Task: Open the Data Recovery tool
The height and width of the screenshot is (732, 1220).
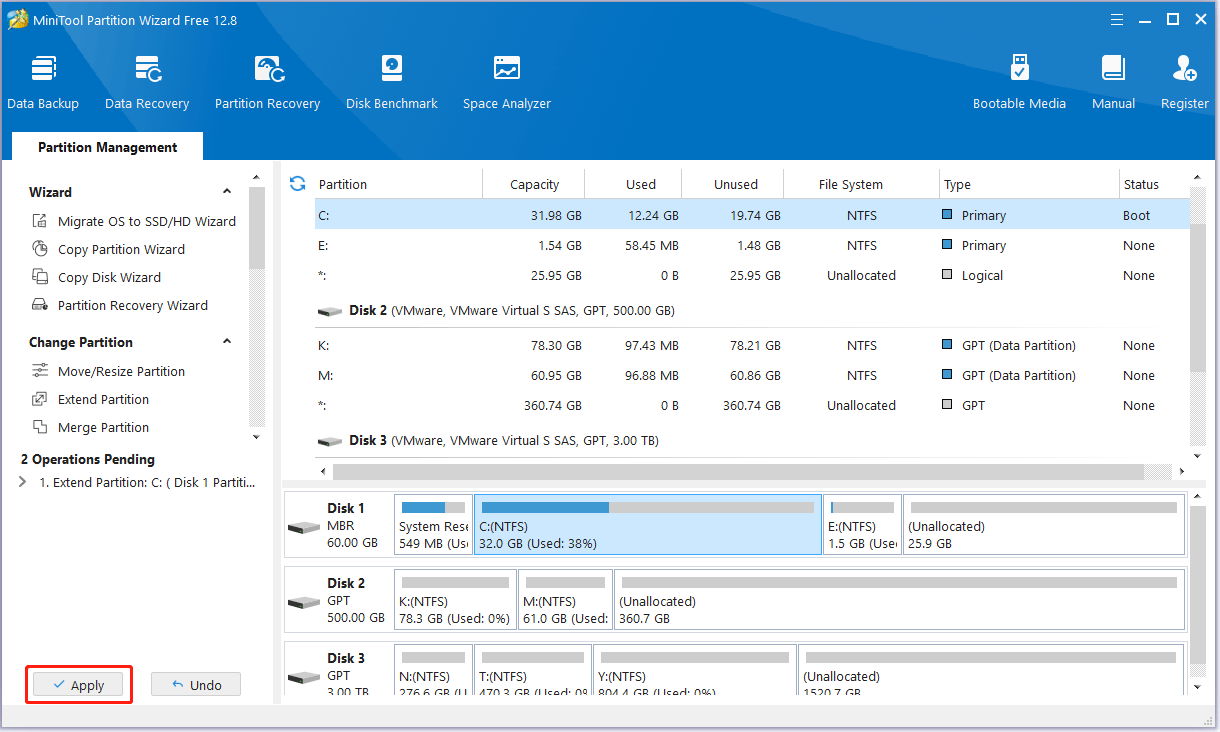Action: click(x=147, y=83)
